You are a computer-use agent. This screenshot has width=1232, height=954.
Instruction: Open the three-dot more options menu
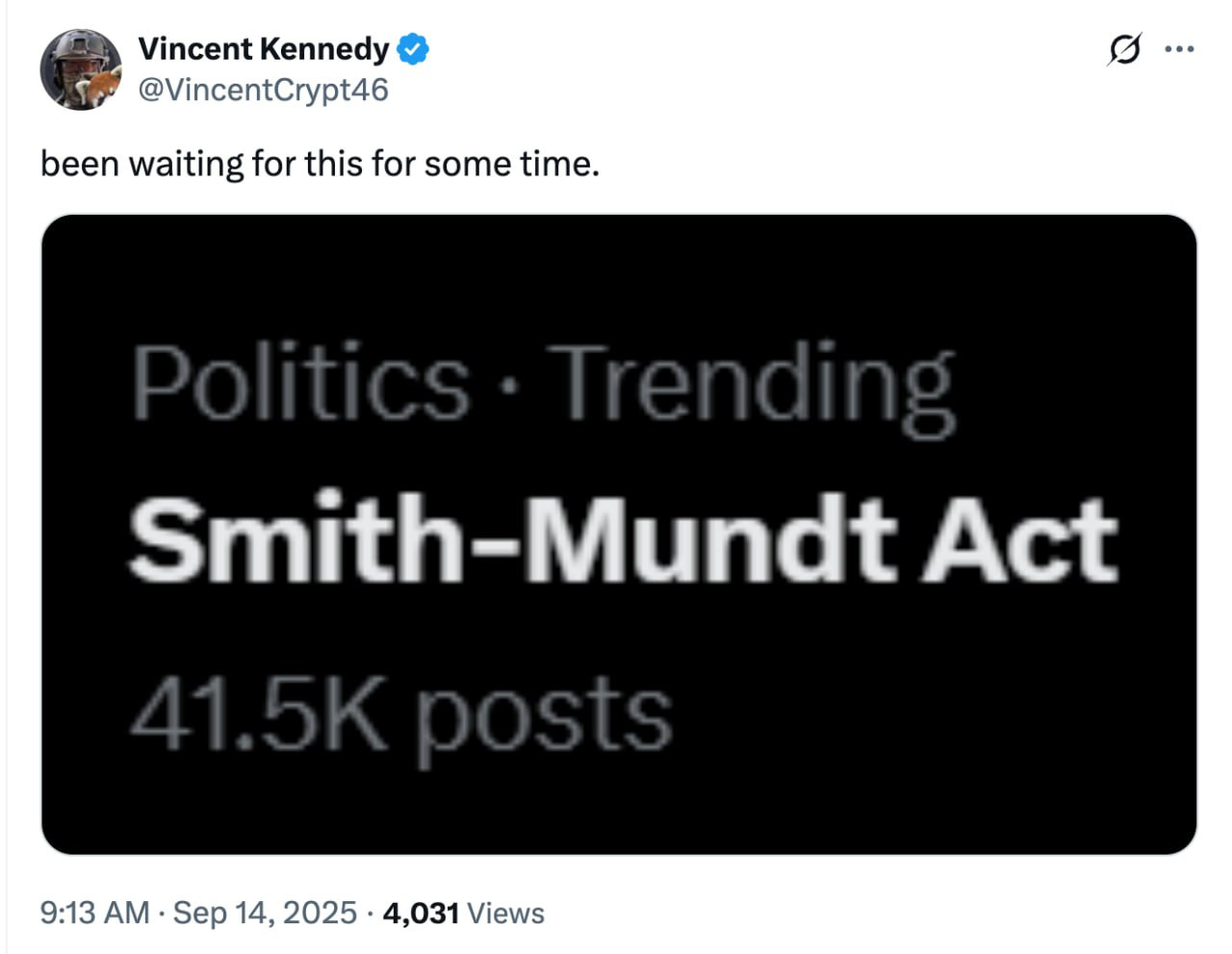[1179, 48]
